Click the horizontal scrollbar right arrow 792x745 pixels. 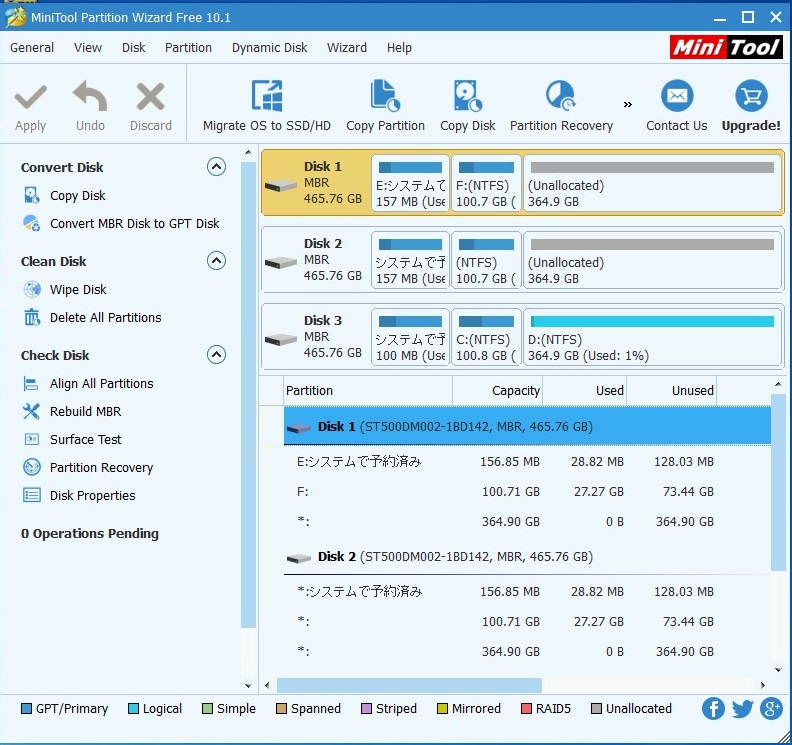[763, 685]
